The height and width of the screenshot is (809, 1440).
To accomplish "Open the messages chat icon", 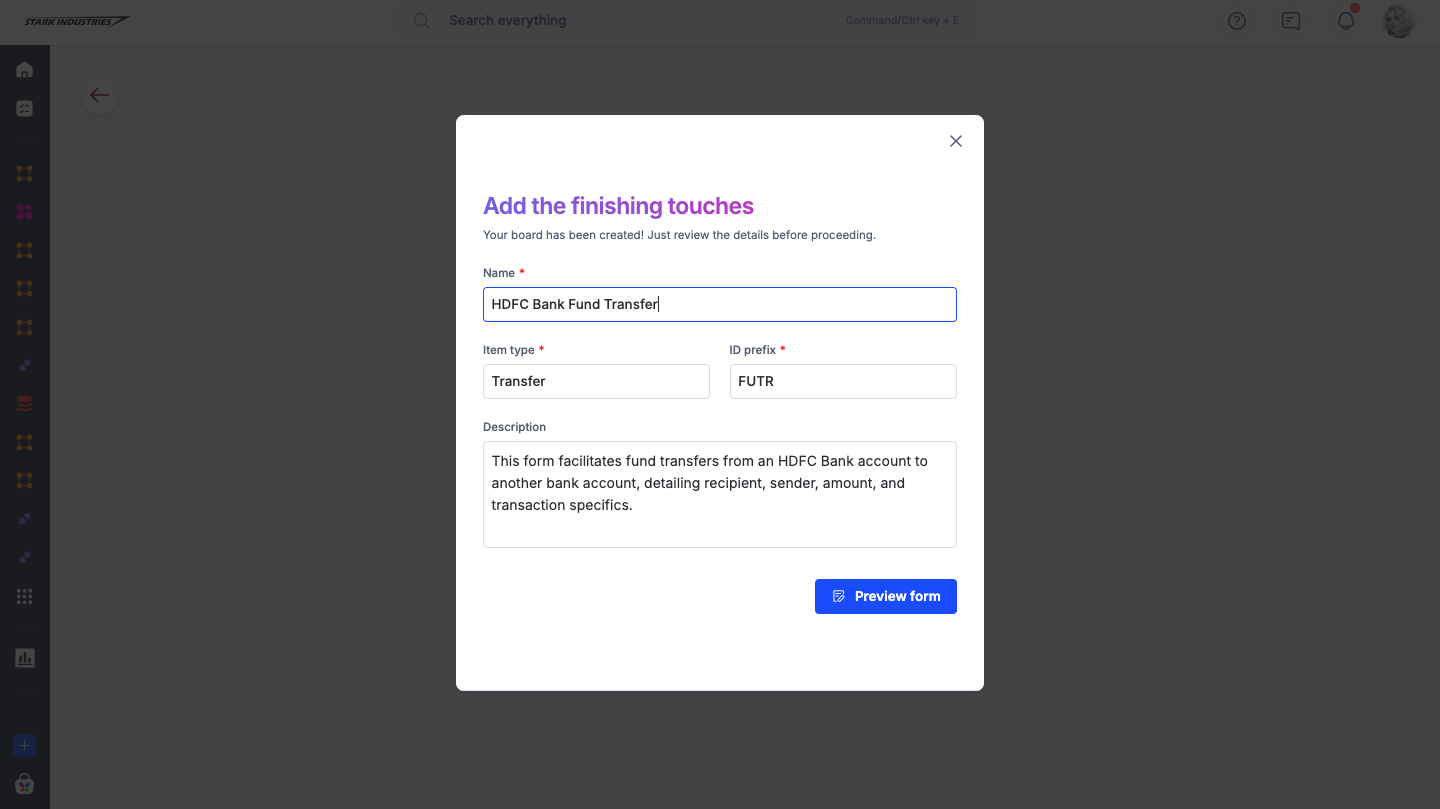I will (1291, 21).
